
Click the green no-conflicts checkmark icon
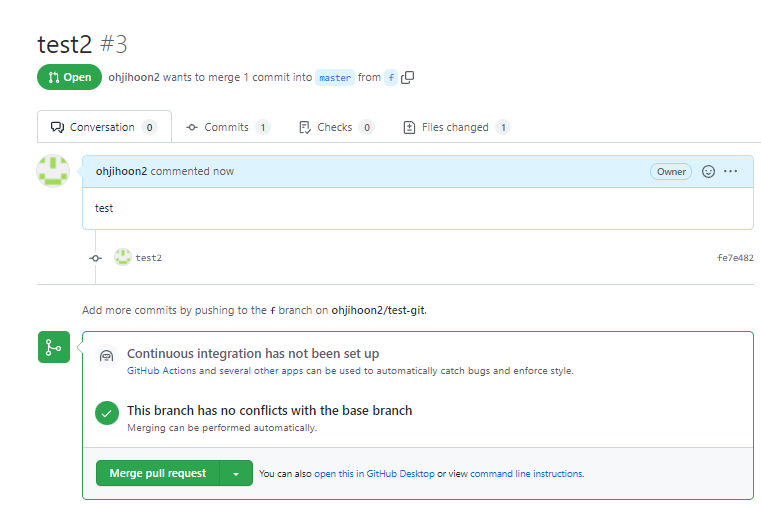pyautogui.click(x=107, y=413)
